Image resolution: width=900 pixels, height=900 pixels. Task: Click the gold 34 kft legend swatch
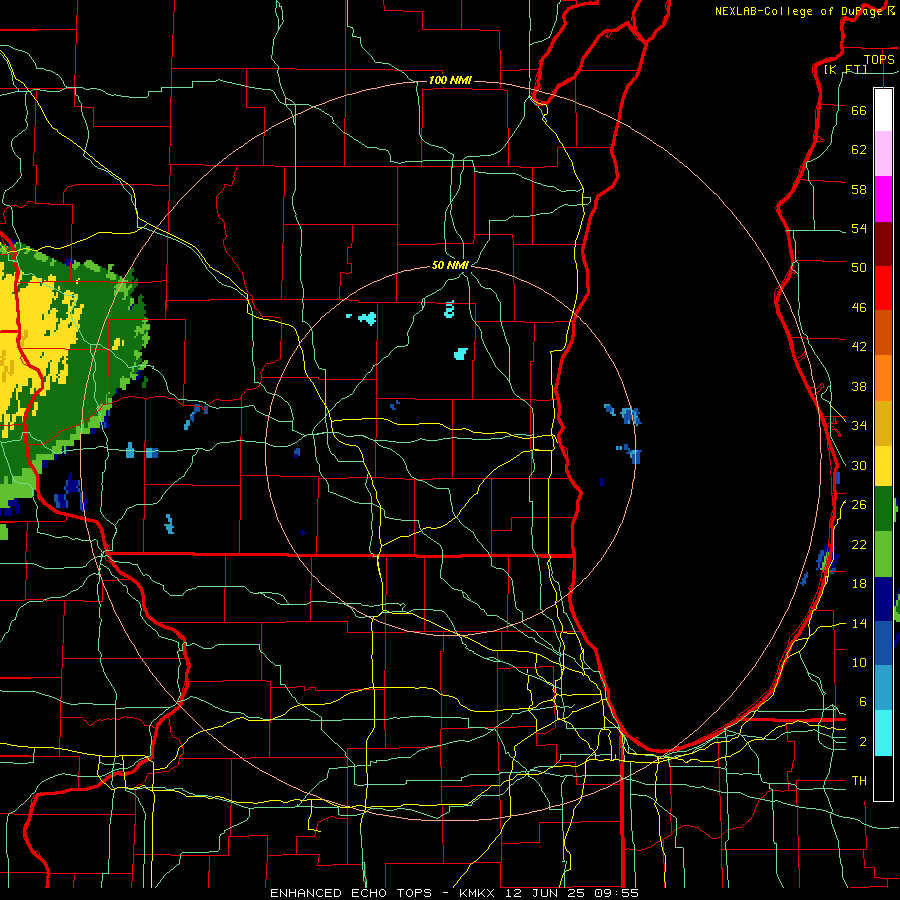point(883,423)
